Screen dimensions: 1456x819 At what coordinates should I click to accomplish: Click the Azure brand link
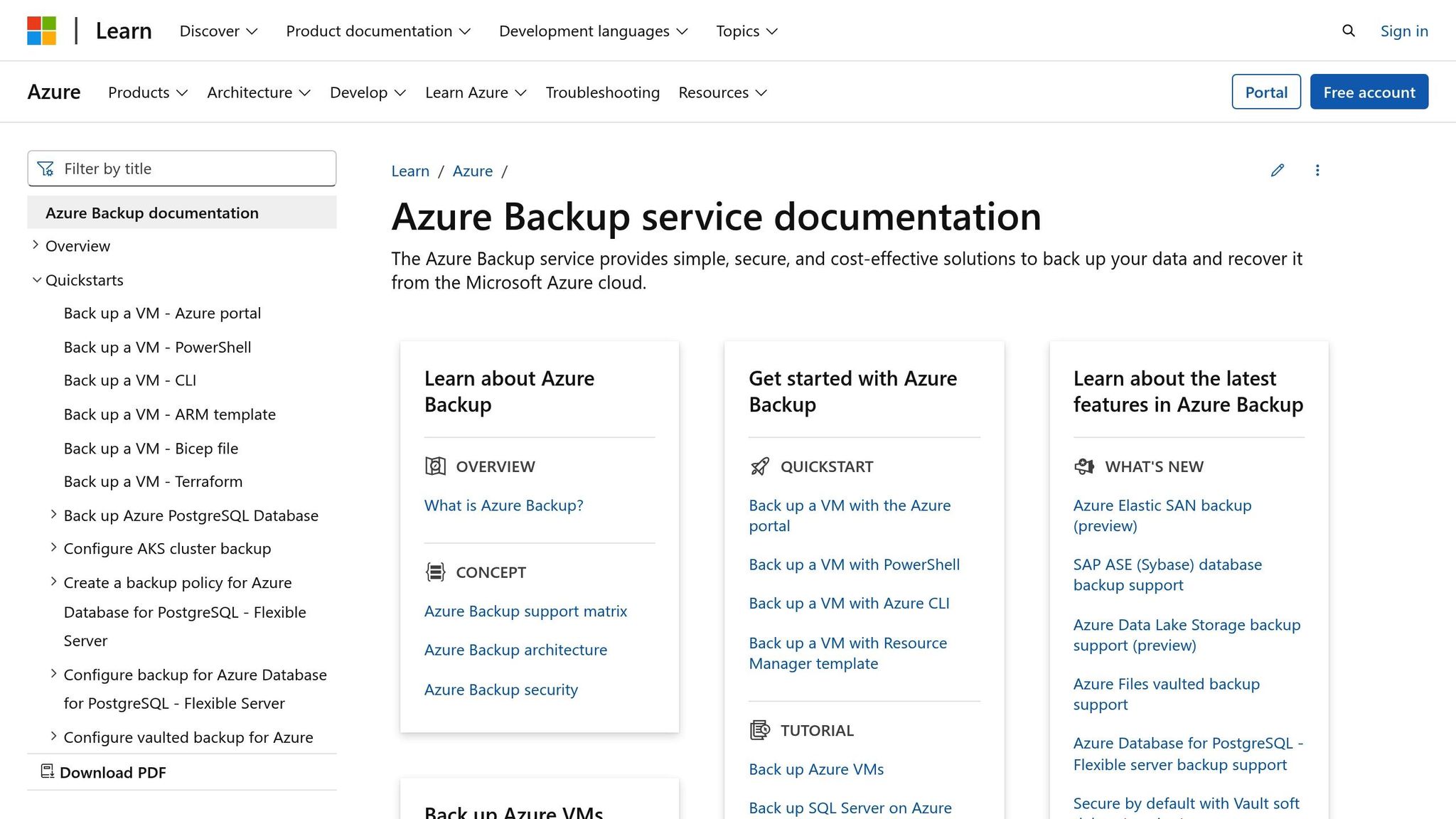pyautogui.click(x=54, y=92)
